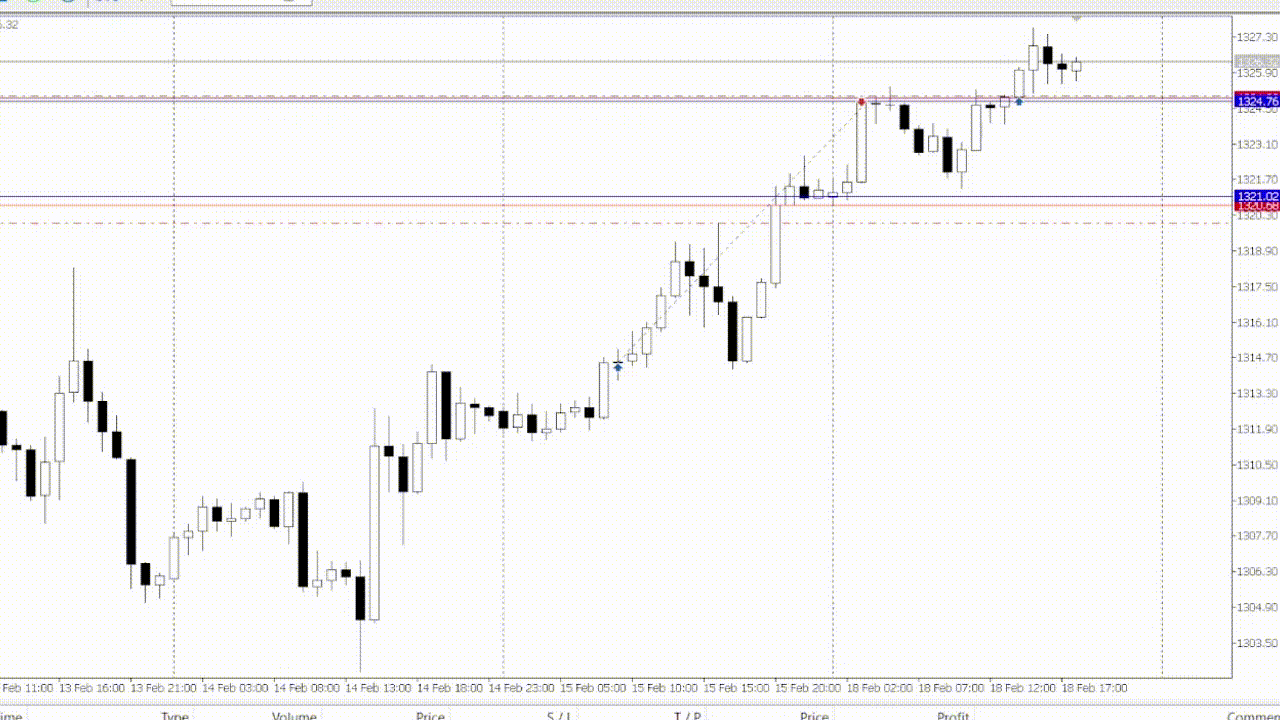Click the green toolbar icon at the top

coord(33,4)
